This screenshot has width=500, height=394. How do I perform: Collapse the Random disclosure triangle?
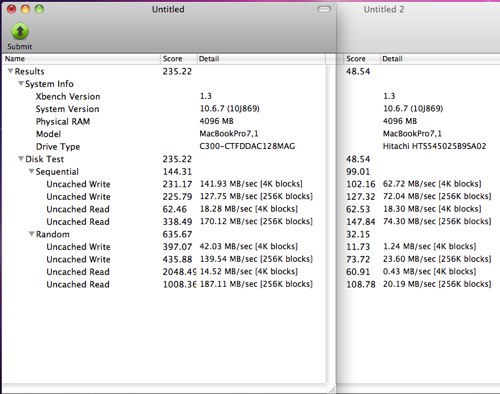pos(32,234)
